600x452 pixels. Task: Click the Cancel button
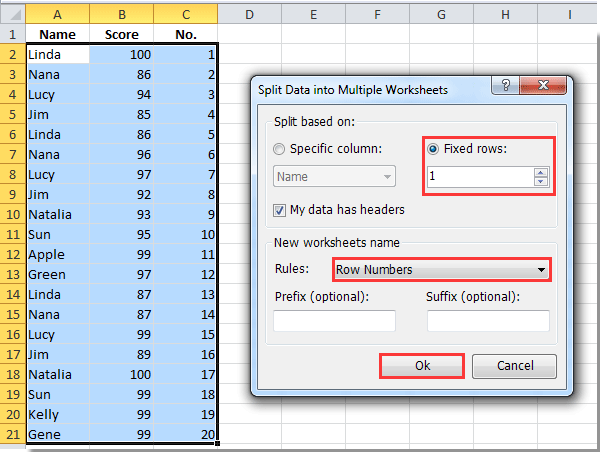515,366
